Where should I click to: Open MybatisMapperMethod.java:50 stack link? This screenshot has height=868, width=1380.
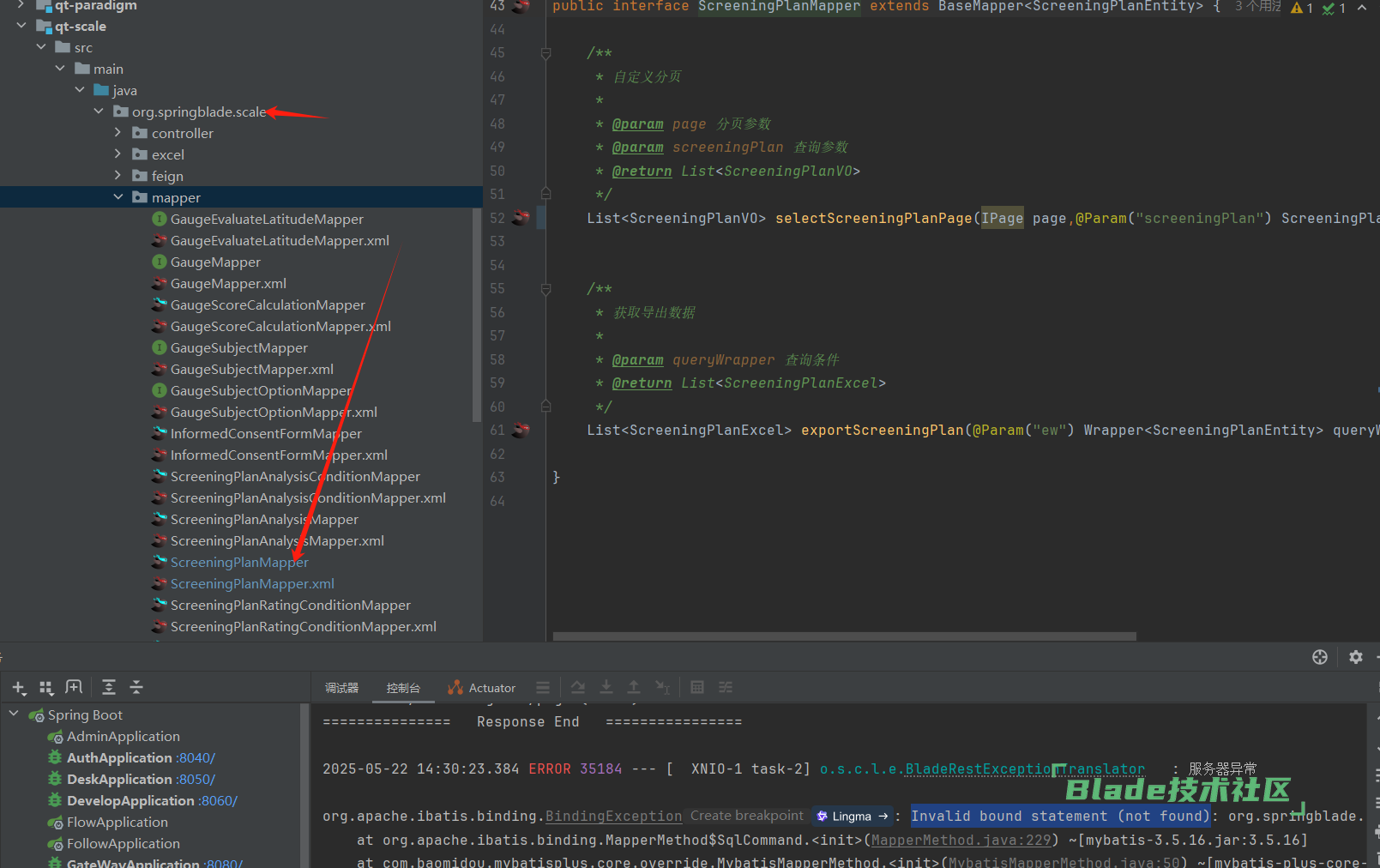pyautogui.click(x=1064, y=862)
